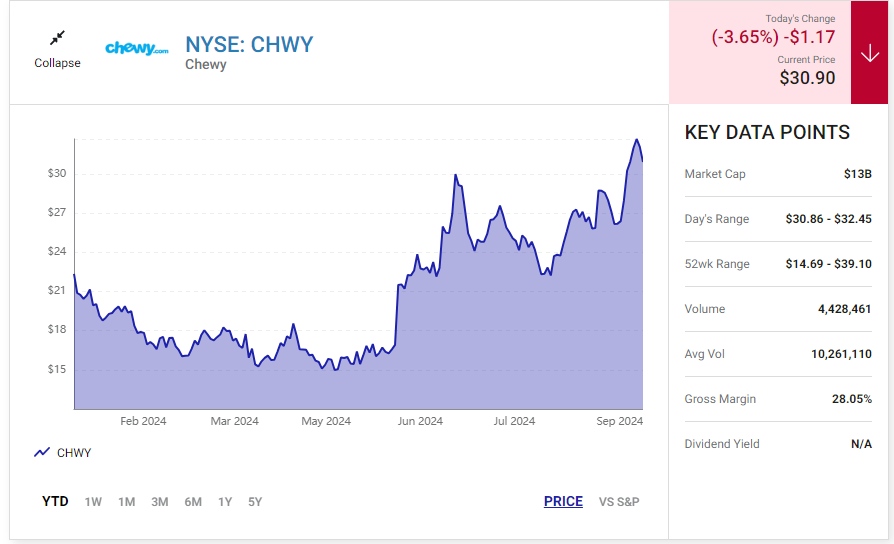Switch chart to 1M range
This screenshot has width=894, height=544.
point(126,501)
